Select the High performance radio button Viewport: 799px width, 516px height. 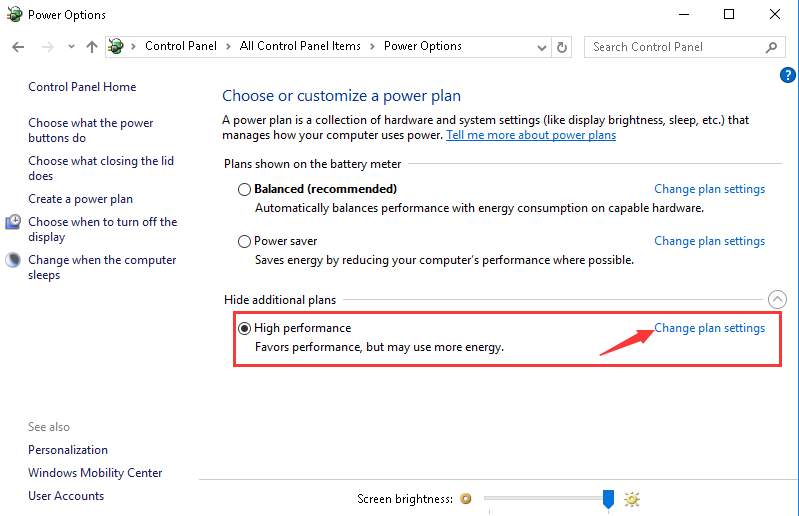pyautogui.click(x=244, y=328)
